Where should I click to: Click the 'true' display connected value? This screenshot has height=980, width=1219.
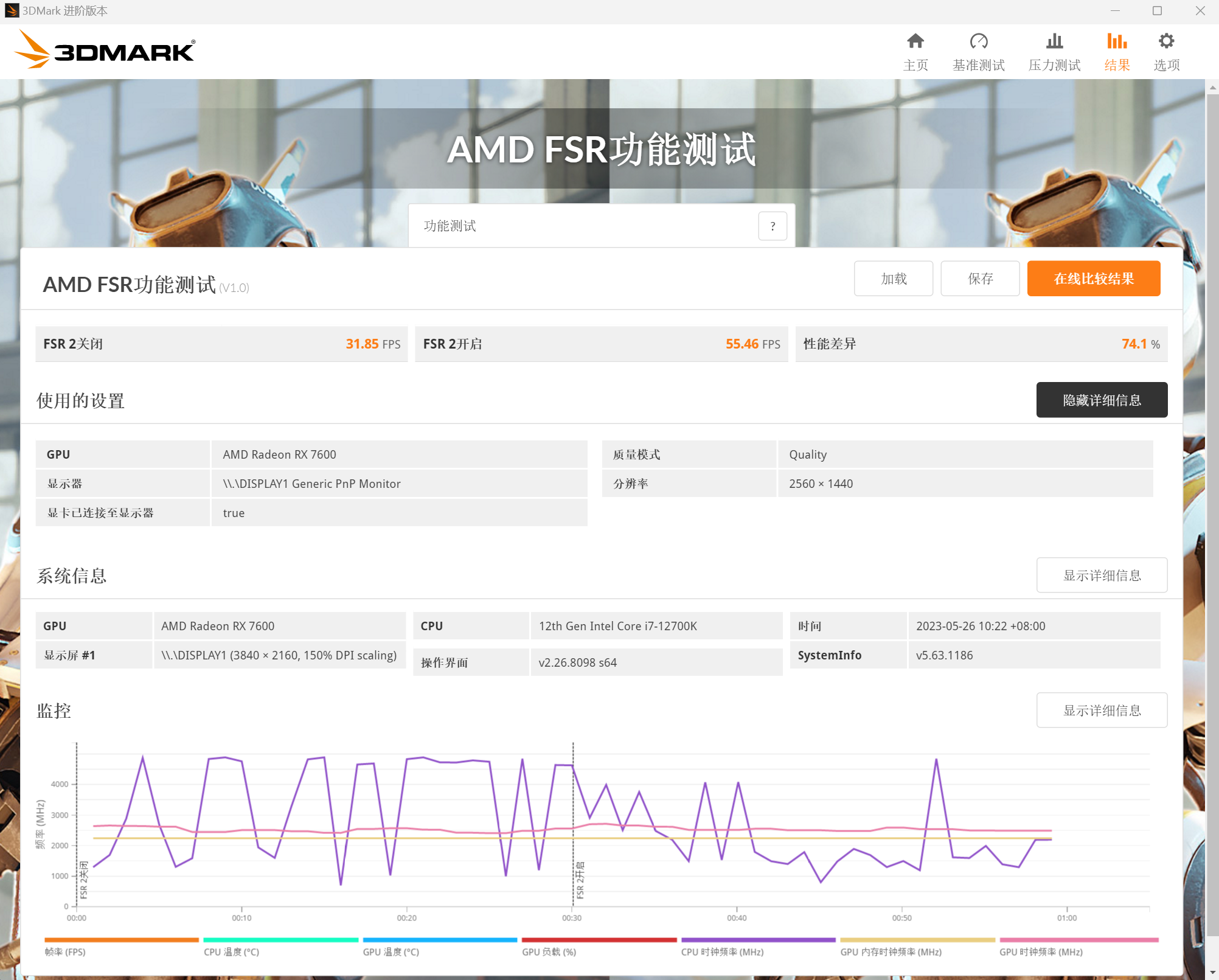point(400,513)
